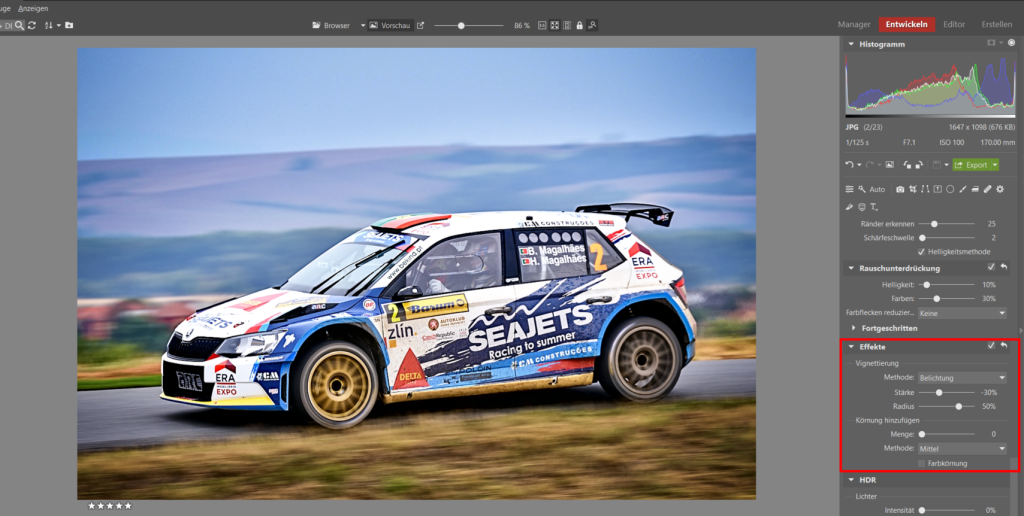The image size is (1024, 516).
Task: Click the 1:1 zoom icon
Action: coord(542,25)
